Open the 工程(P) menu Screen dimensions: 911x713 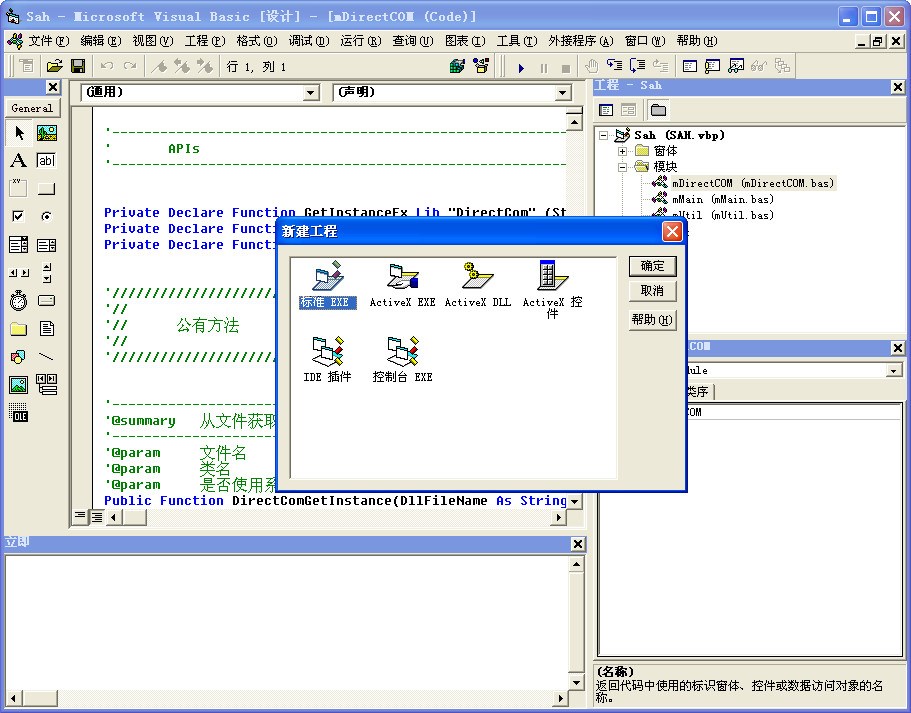[x=204, y=41]
